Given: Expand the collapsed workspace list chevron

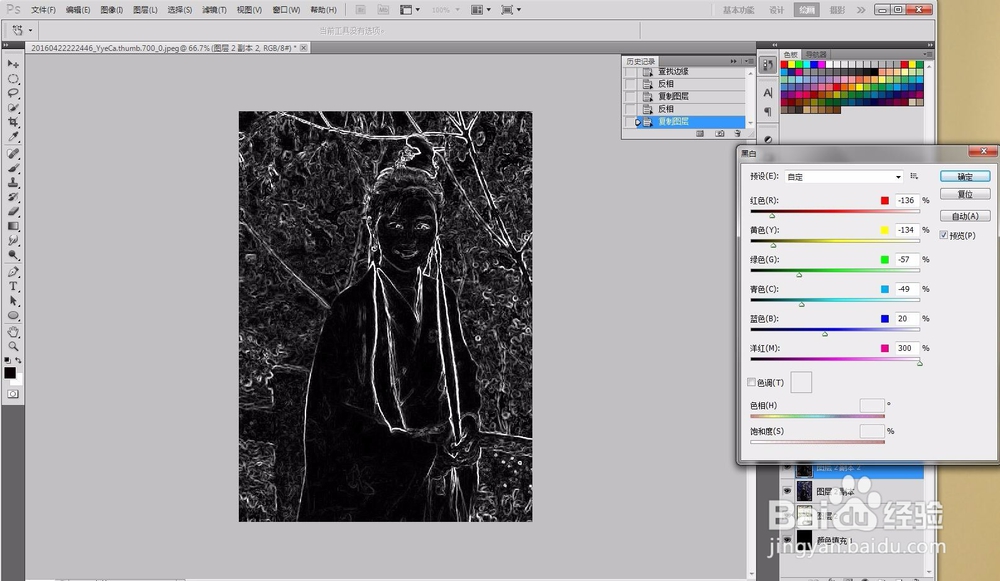Looking at the screenshot, I should click(x=861, y=10).
